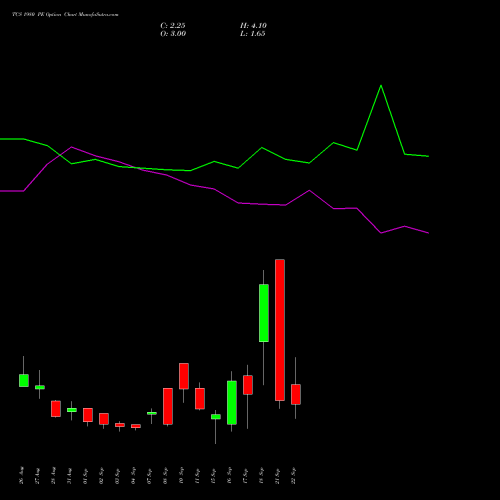The width and height of the screenshot is (500, 500).
Task: Select the high value 'H: 4.10'
Action: tap(253, 26)
